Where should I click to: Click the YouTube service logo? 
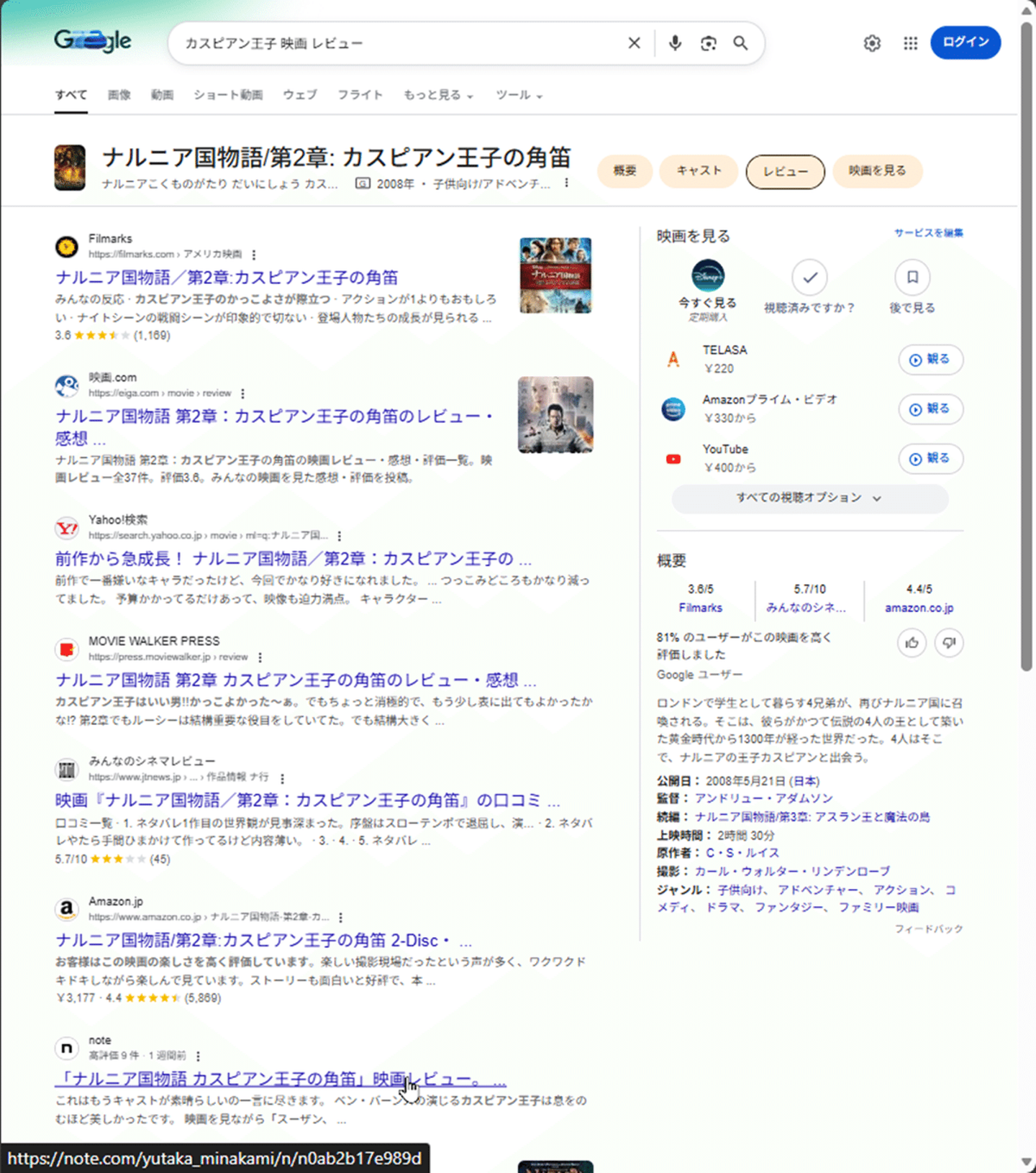[673, 459]
